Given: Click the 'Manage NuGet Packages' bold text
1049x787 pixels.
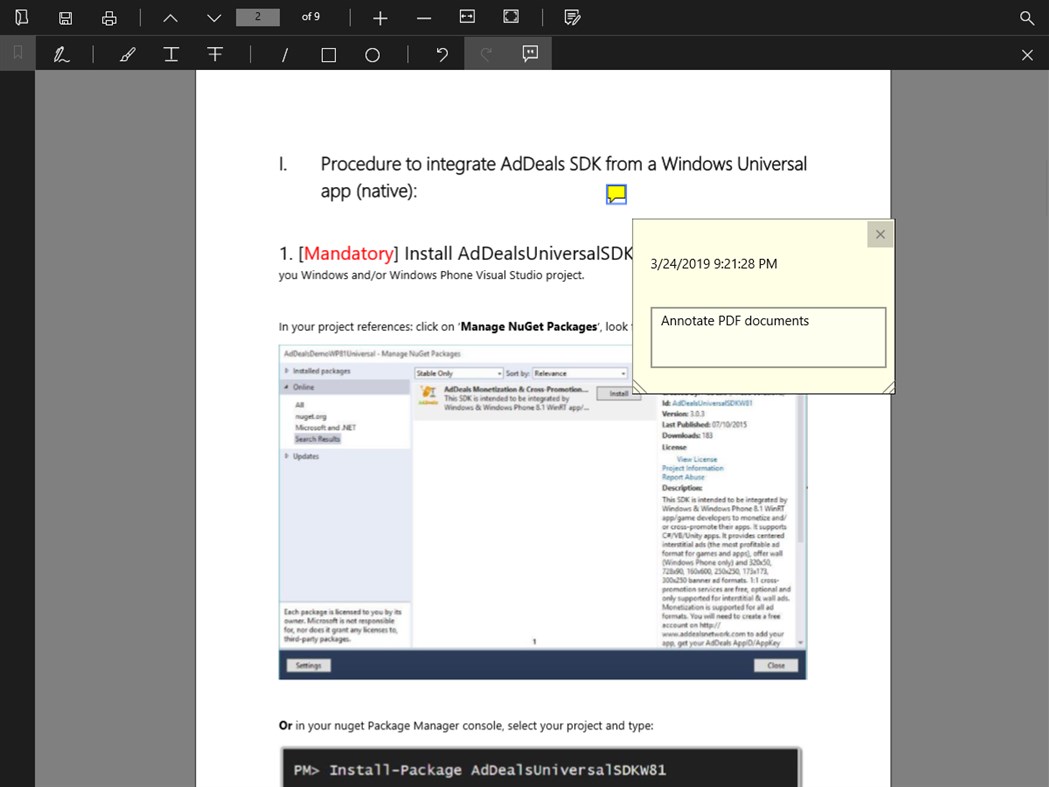Looking at the screenshot, I should point(529,327).
